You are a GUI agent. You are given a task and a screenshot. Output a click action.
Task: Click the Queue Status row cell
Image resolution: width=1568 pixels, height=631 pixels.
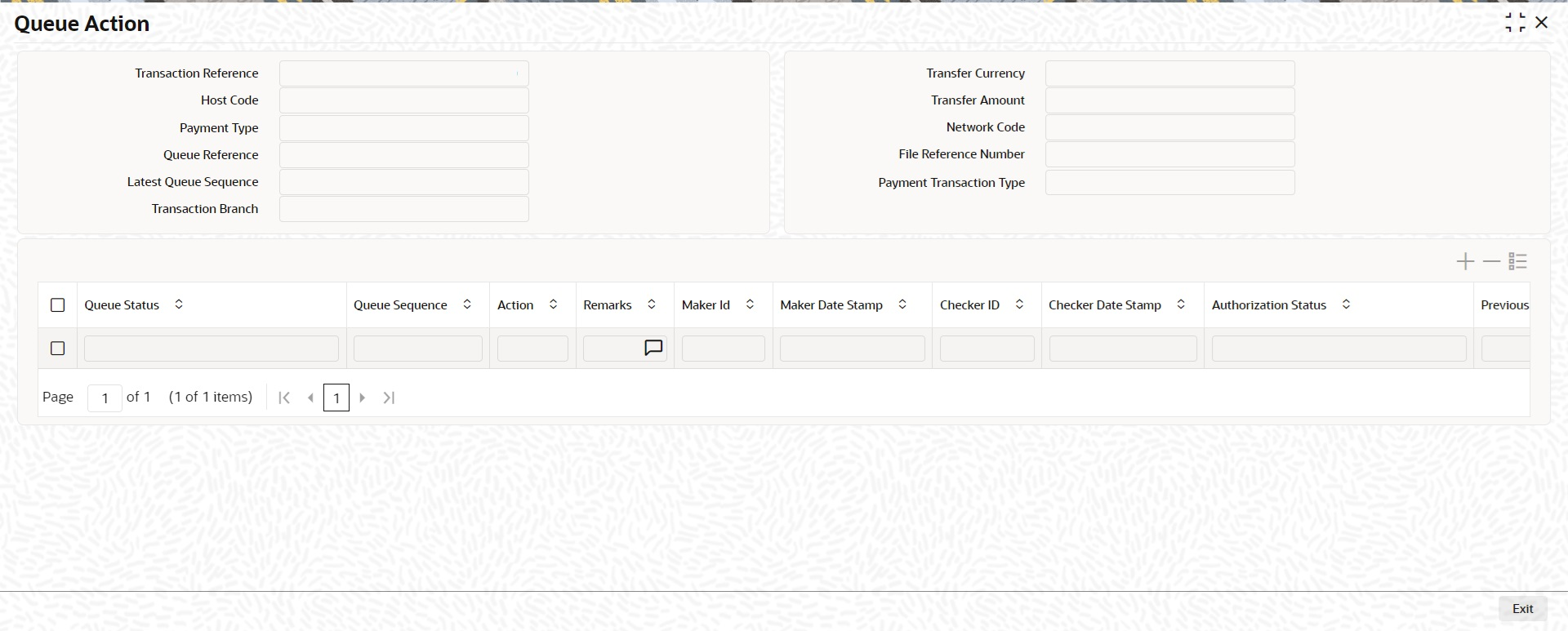(x=212, y=349)
